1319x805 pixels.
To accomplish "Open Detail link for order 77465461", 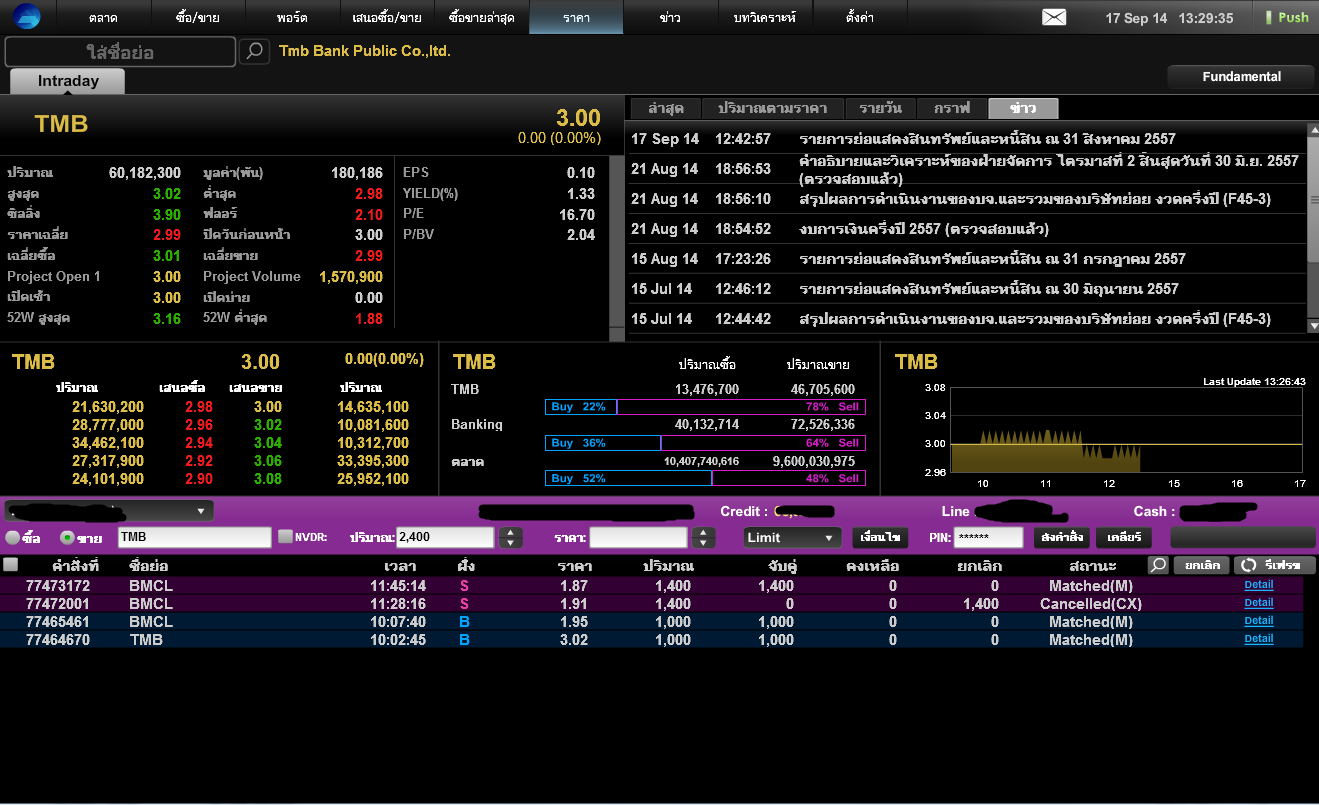I will (1258, 621).
